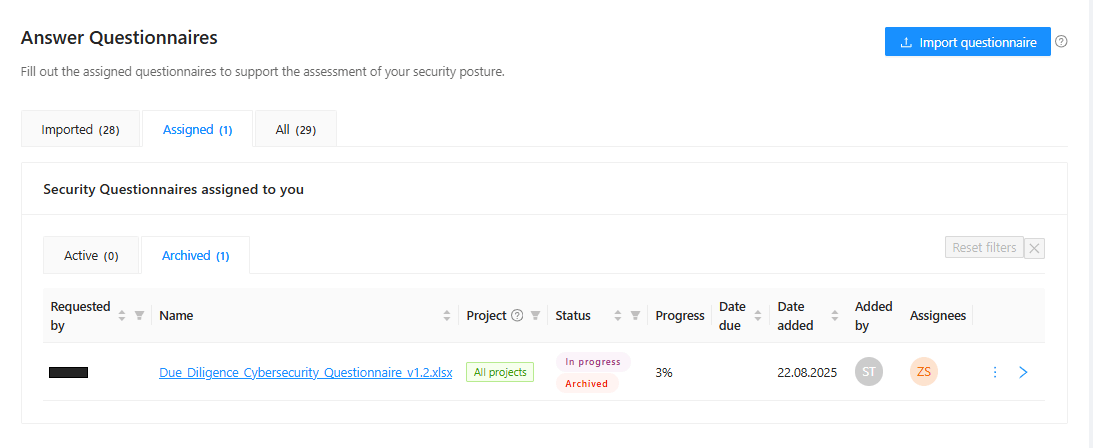
Task: Select the Archived sub-tab
Action: click(x=195, y=256)
